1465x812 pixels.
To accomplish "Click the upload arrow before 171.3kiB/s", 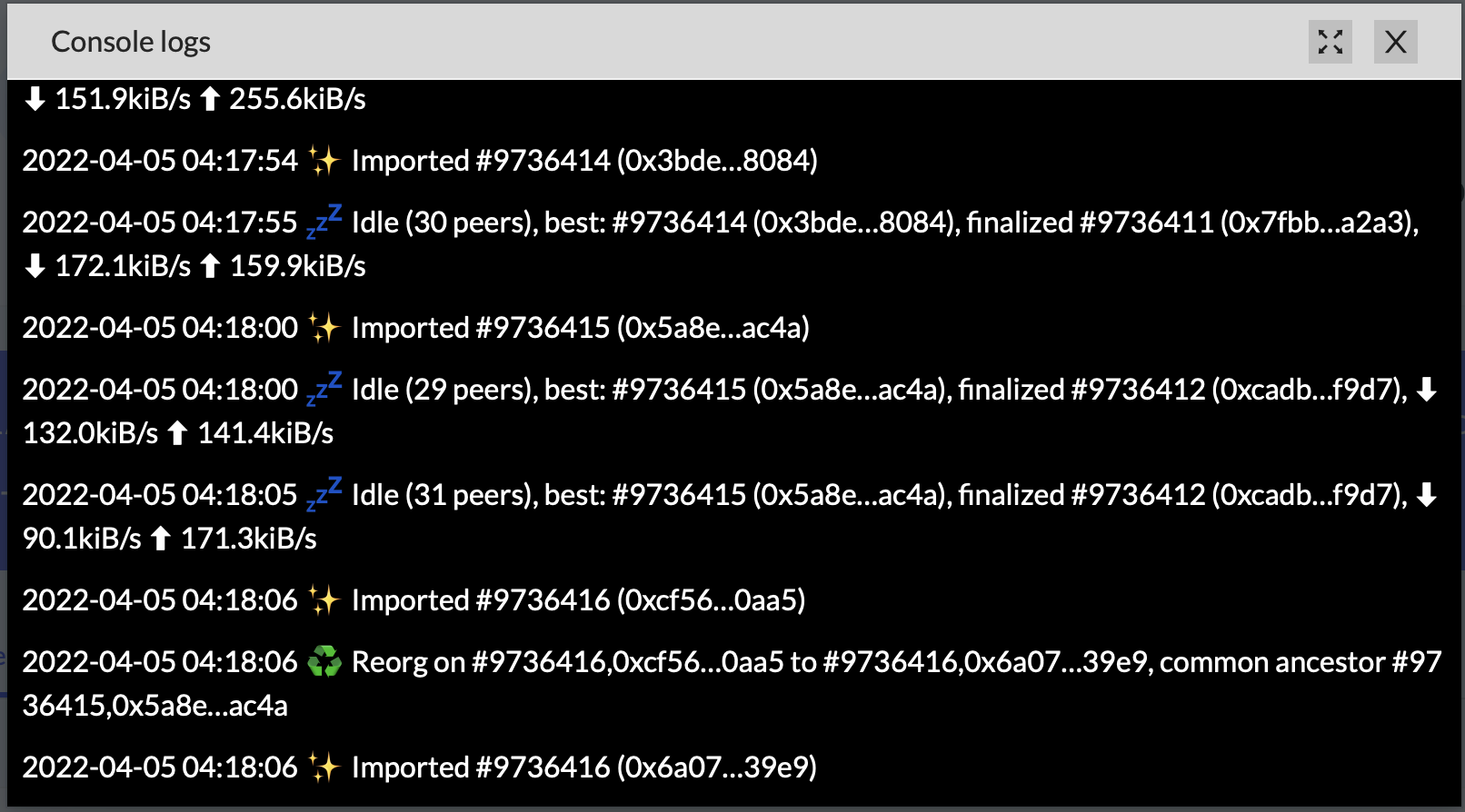I will click(x=161, y=539).
